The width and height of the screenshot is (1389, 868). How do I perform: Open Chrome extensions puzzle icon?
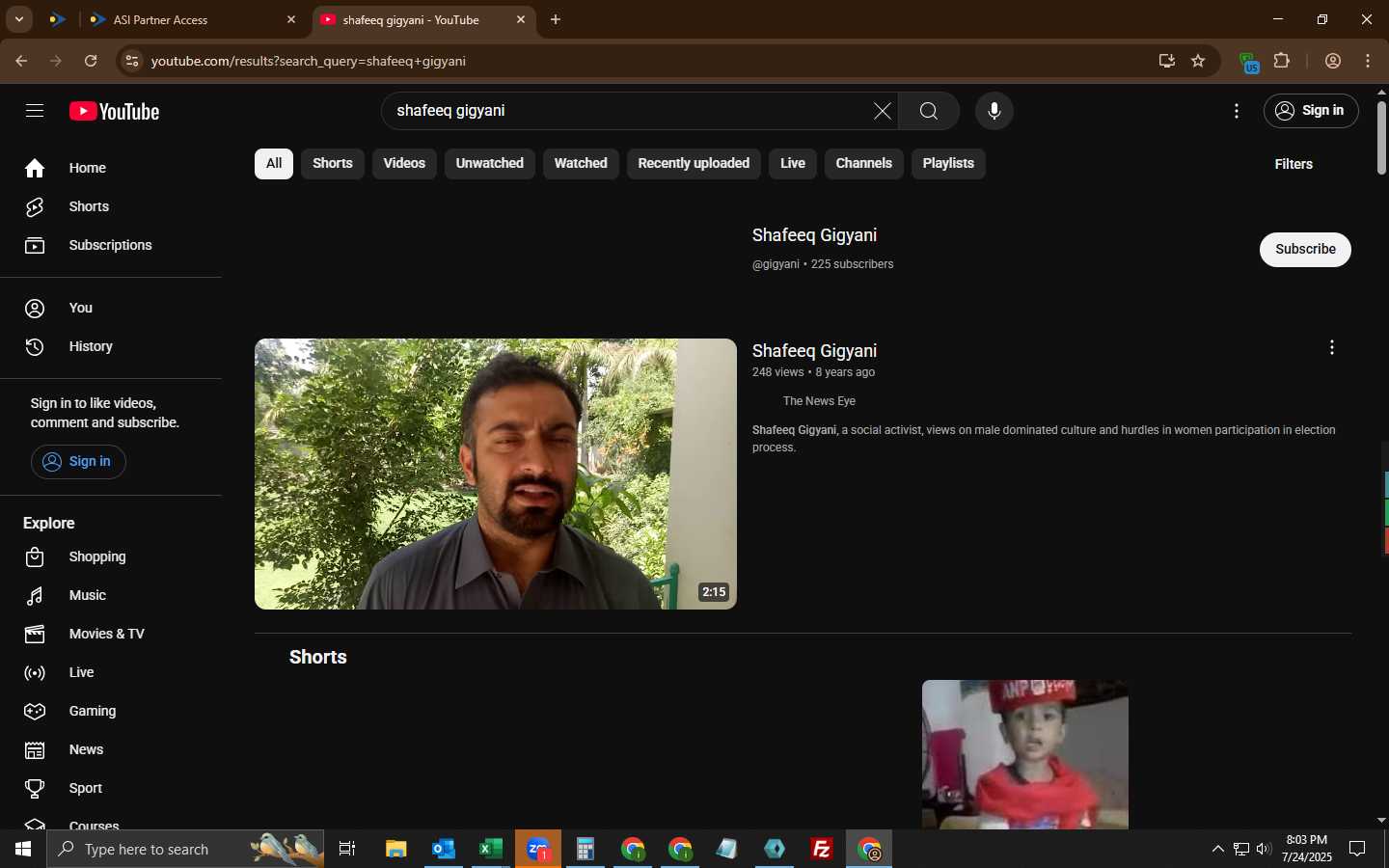[x=1282, y=61]
